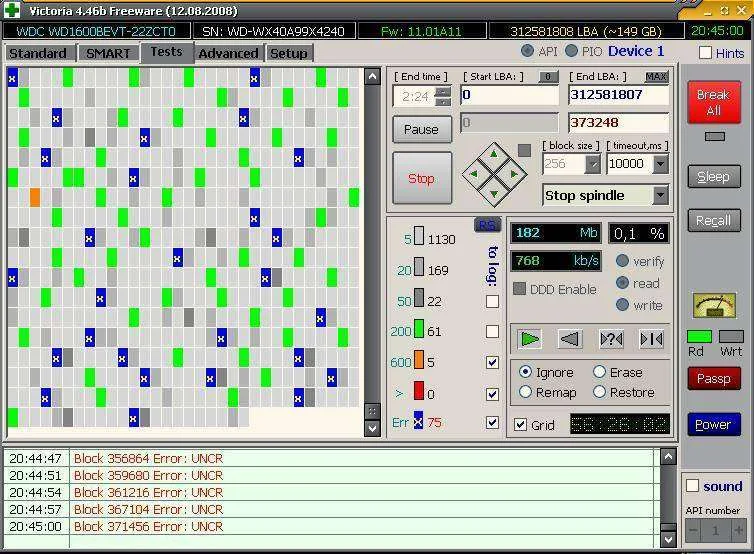The width and height of the screenshot is (754, 554).
Task: Click the Sleep button
Action: pyautogui.click(x=714, y=176)
